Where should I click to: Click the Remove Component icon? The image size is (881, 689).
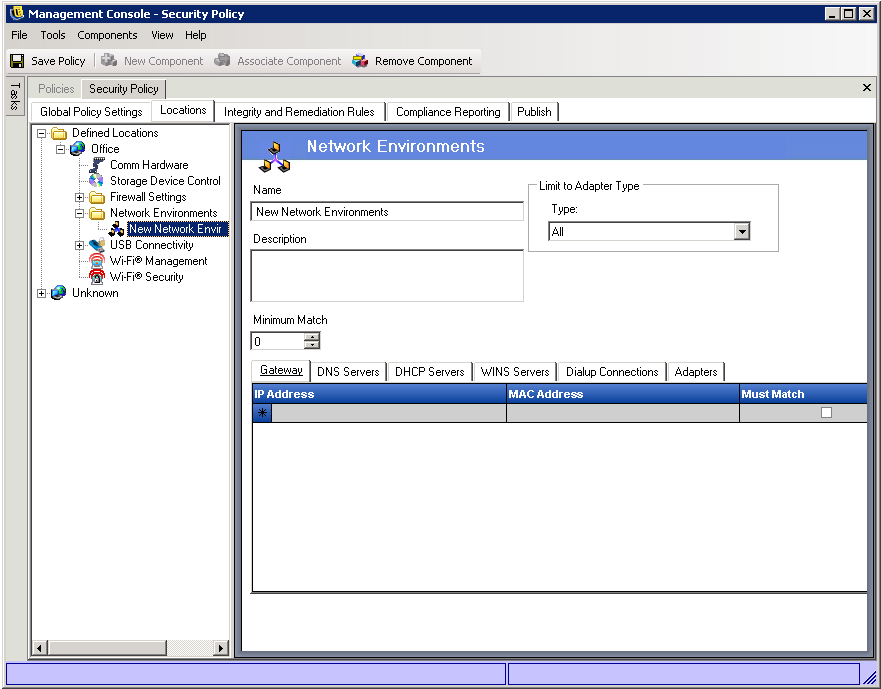pos(360,61)
